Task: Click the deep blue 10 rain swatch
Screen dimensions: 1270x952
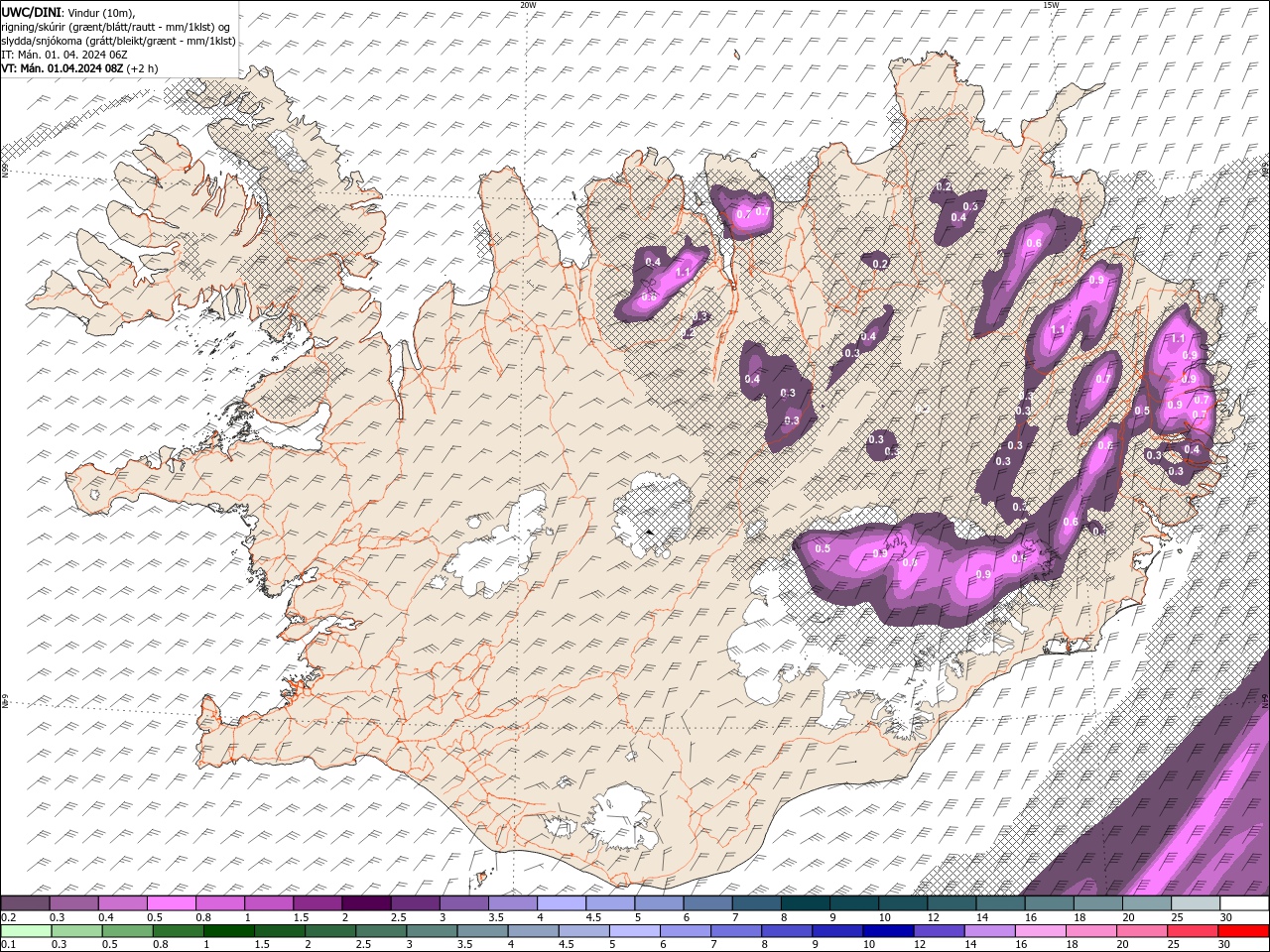Action: point(889,931)
